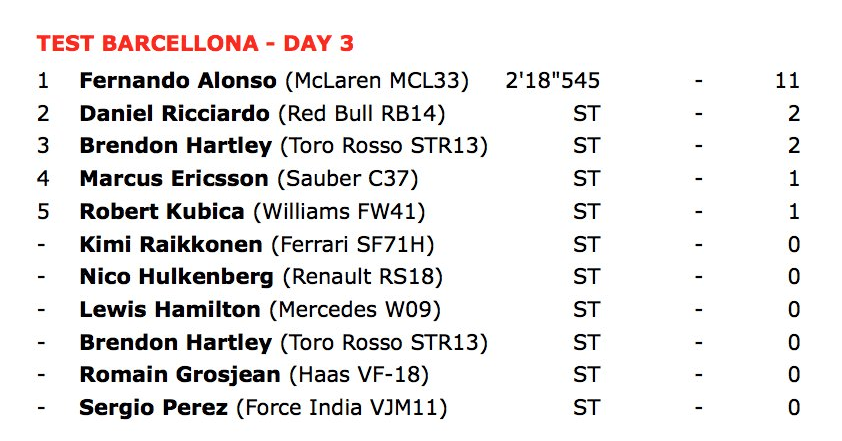
Task: Select Robert Kubica driver name
Action: [162, 211]
